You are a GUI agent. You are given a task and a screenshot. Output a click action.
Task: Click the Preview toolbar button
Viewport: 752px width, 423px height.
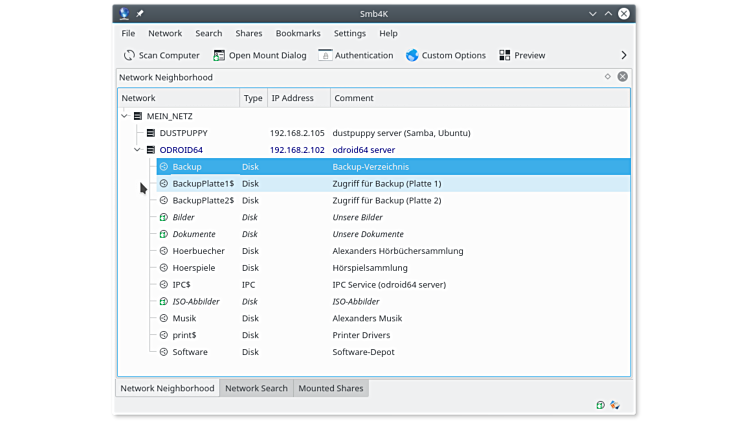pyautogui.click(x=522, y=55)
